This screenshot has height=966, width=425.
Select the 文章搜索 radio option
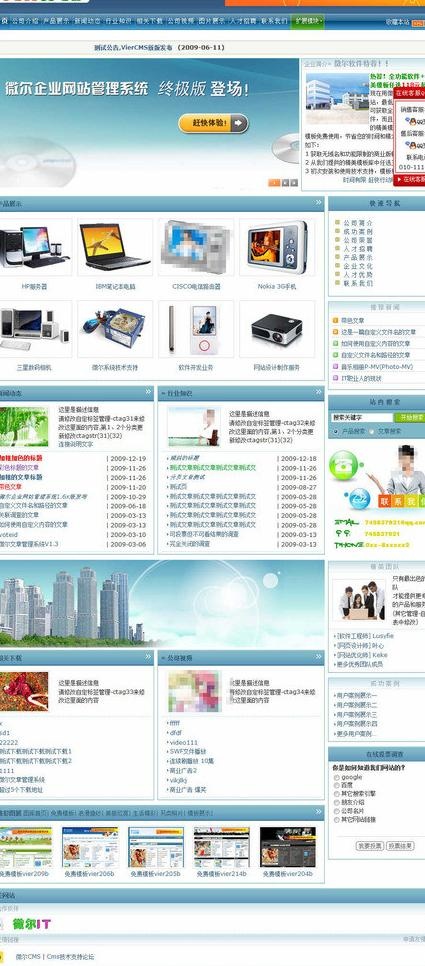(372, 431)
